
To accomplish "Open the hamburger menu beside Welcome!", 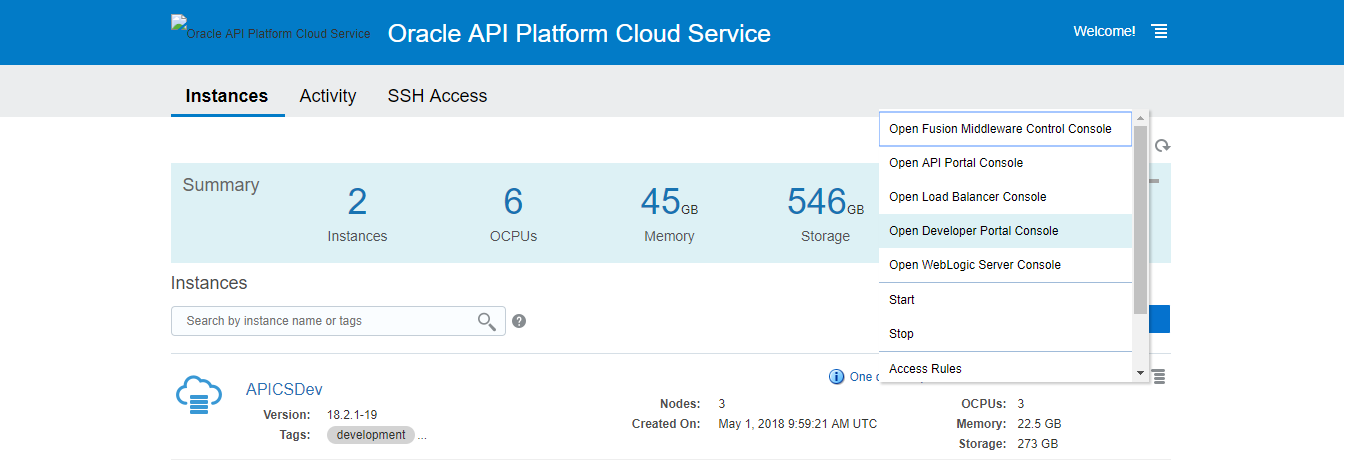I will 1159,31.
